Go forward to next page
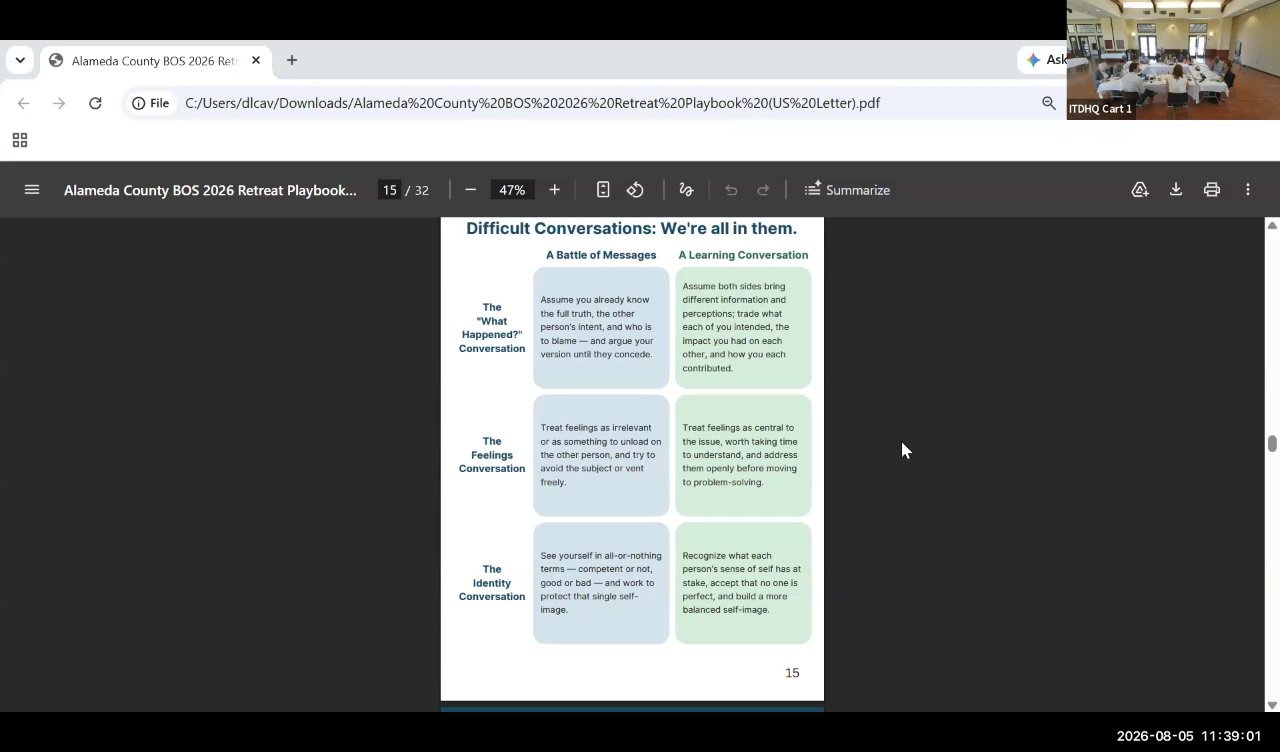 59,103
